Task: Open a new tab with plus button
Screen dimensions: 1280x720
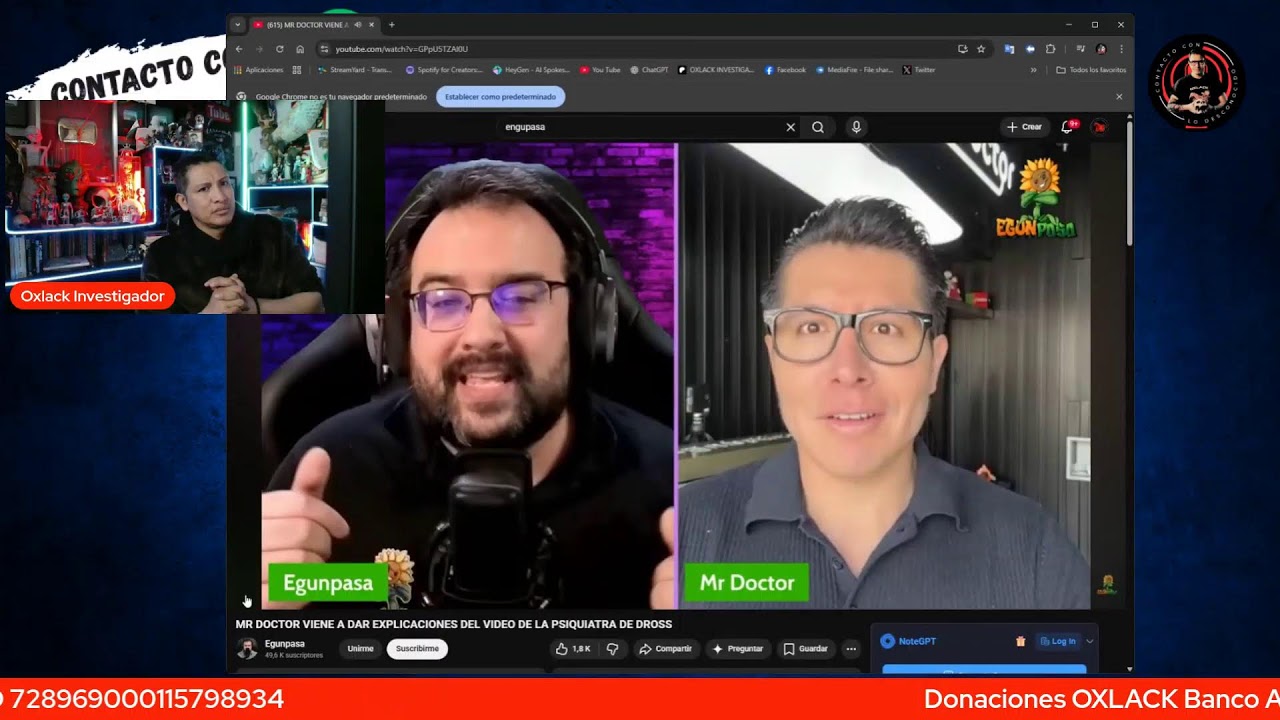Action: [x=391, y=25]
